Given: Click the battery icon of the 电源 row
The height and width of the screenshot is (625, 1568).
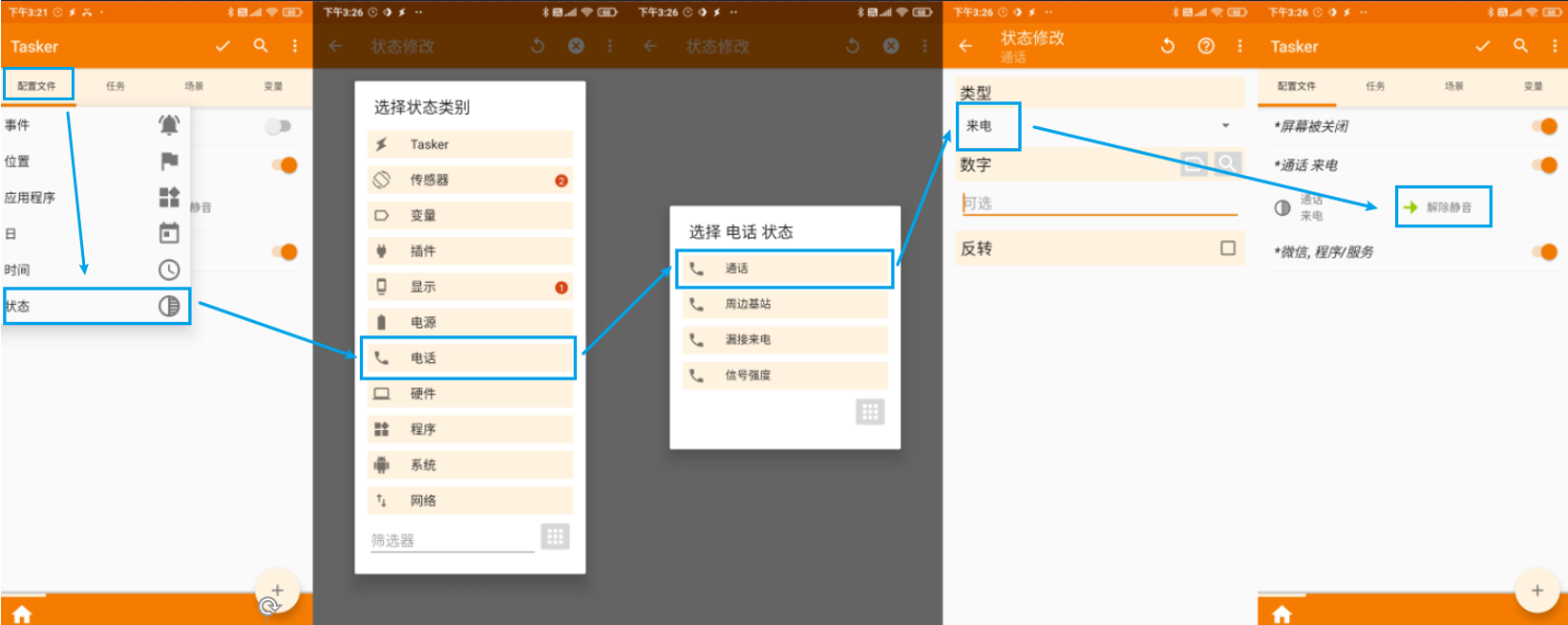Looking at the screenshot, I should coord(381,322).
